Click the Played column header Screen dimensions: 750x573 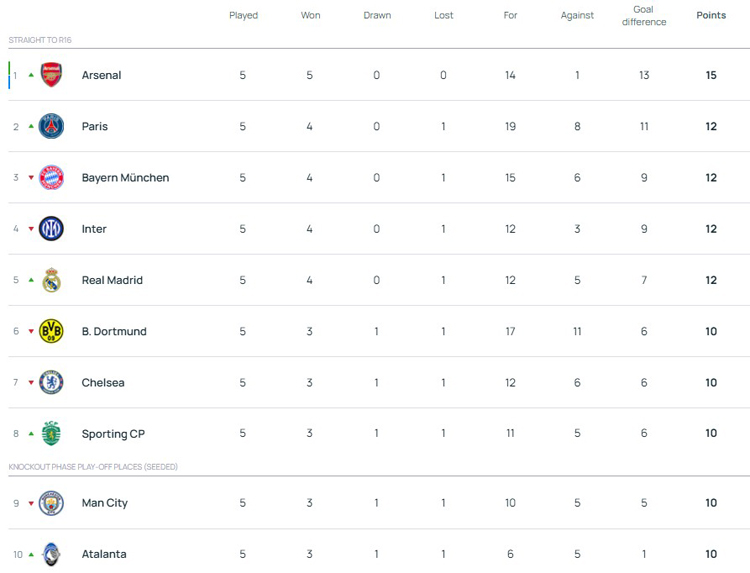pyautogui.click(x=243, y=16)
